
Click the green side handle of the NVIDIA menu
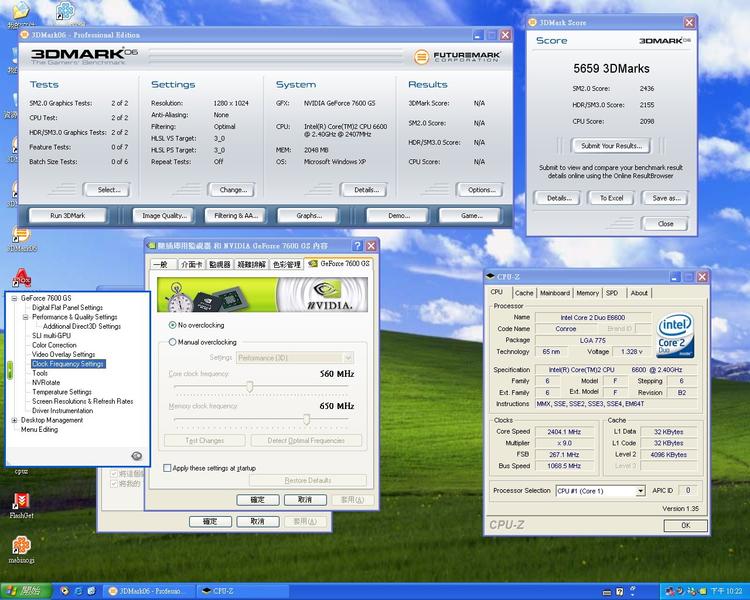(10, 370)
